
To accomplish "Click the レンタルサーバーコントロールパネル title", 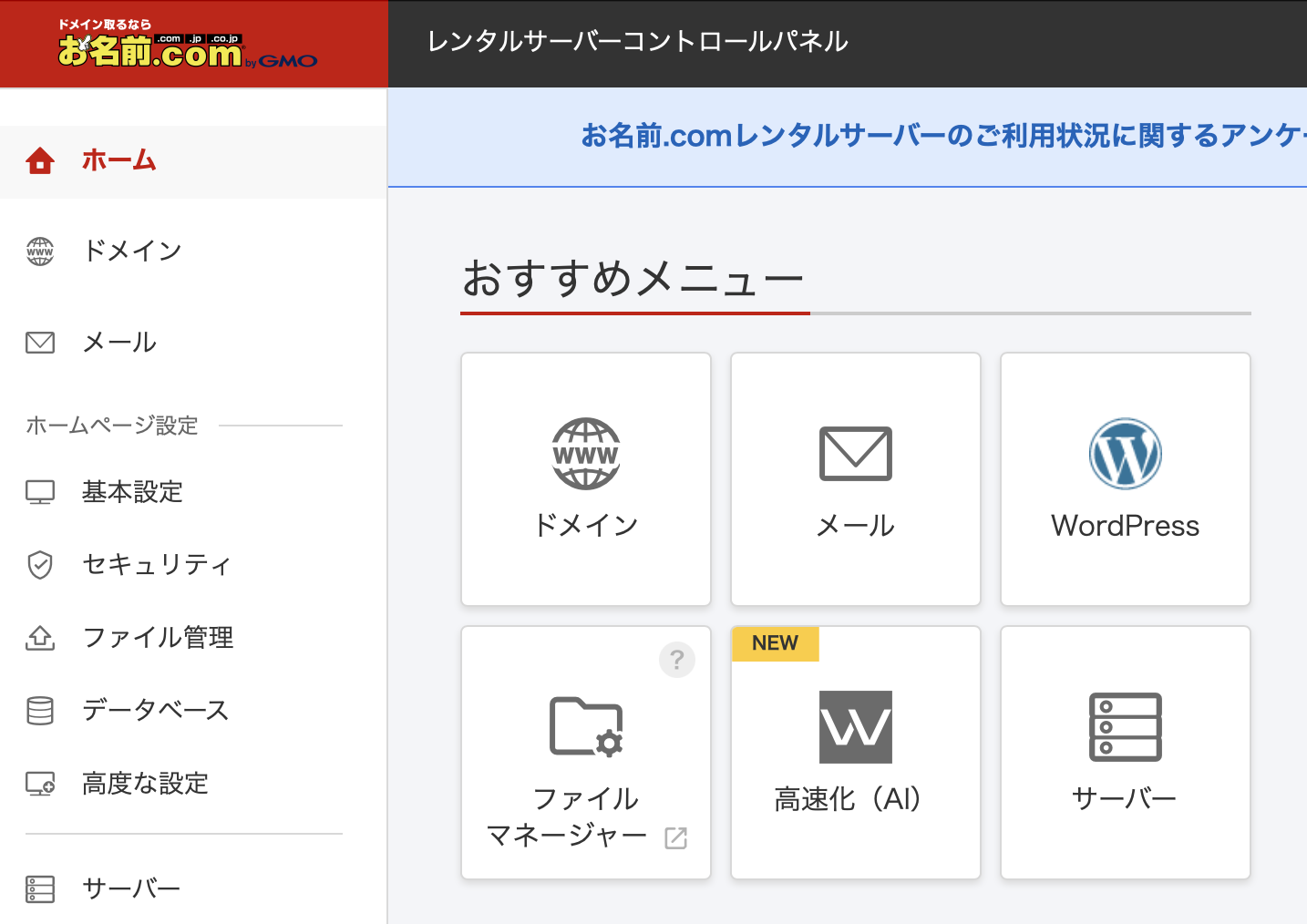I will [638, 42].
